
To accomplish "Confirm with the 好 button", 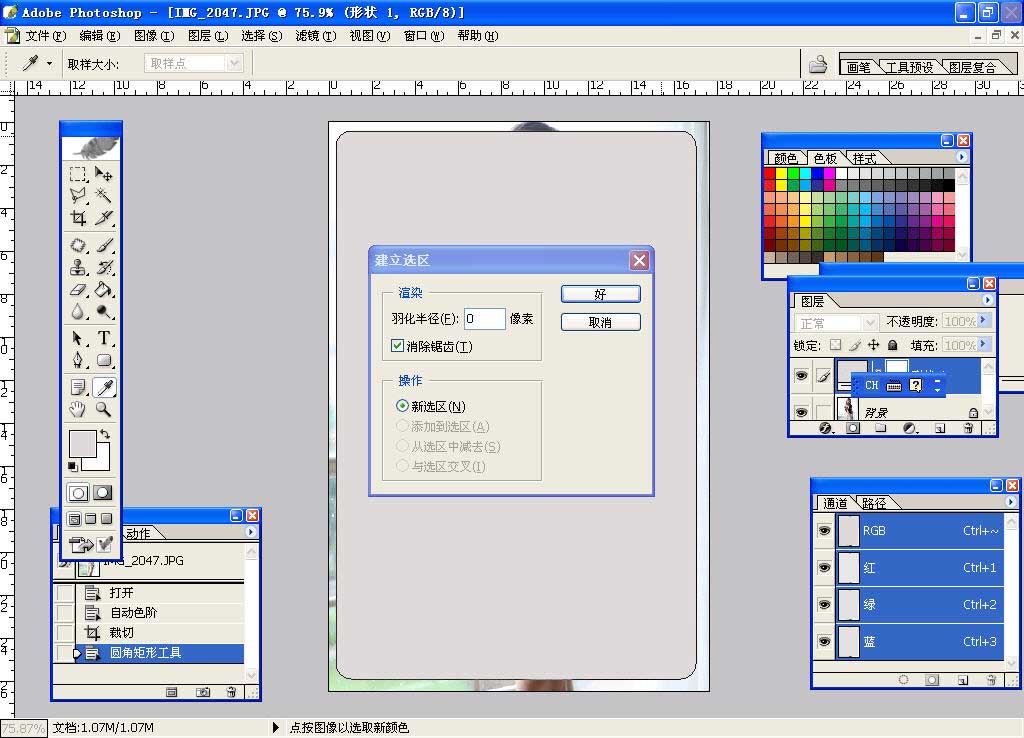I will (601, 294).
